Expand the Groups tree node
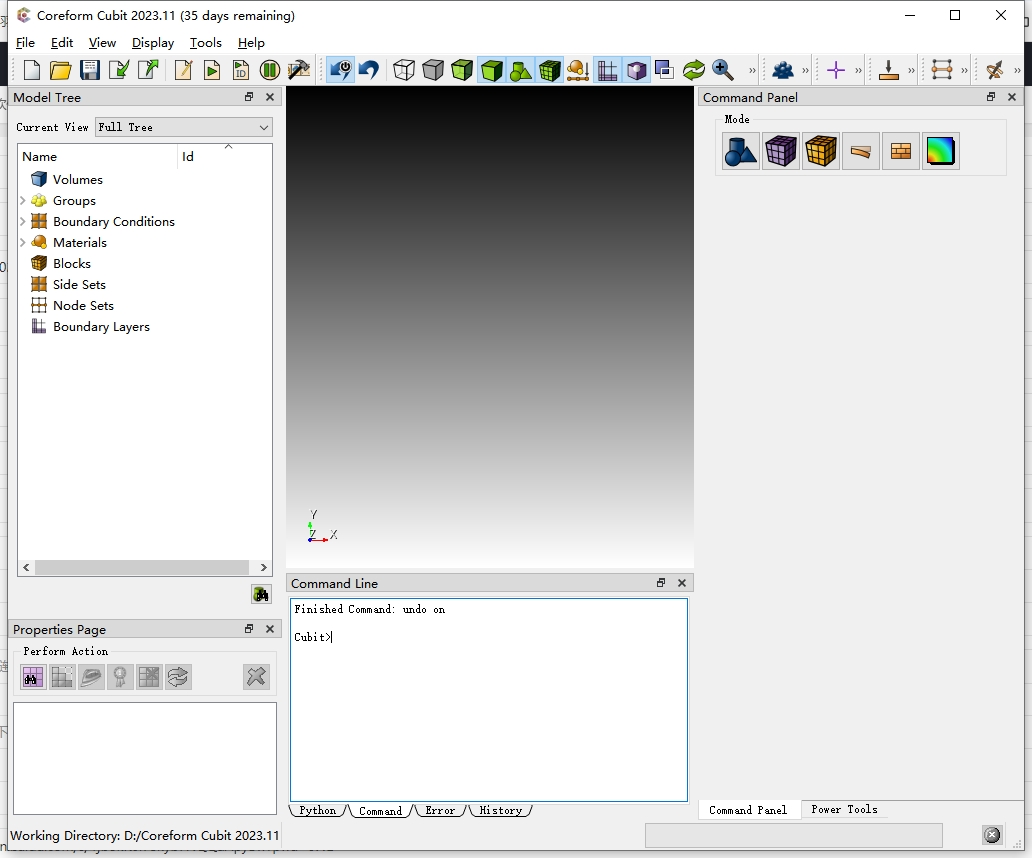Screen dimensions: 1032x858 22,200
